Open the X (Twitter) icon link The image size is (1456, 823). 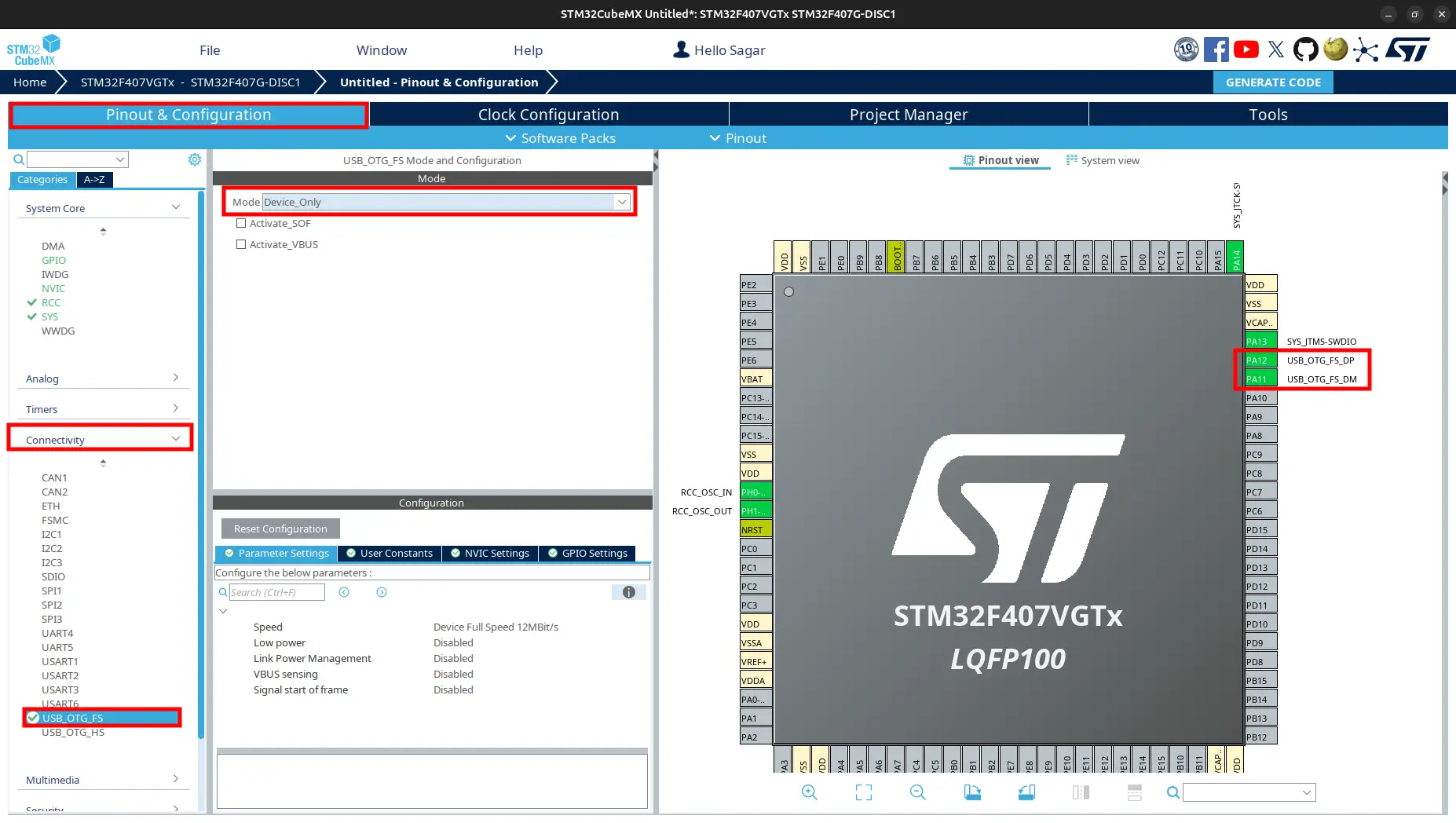[1276, 49]
